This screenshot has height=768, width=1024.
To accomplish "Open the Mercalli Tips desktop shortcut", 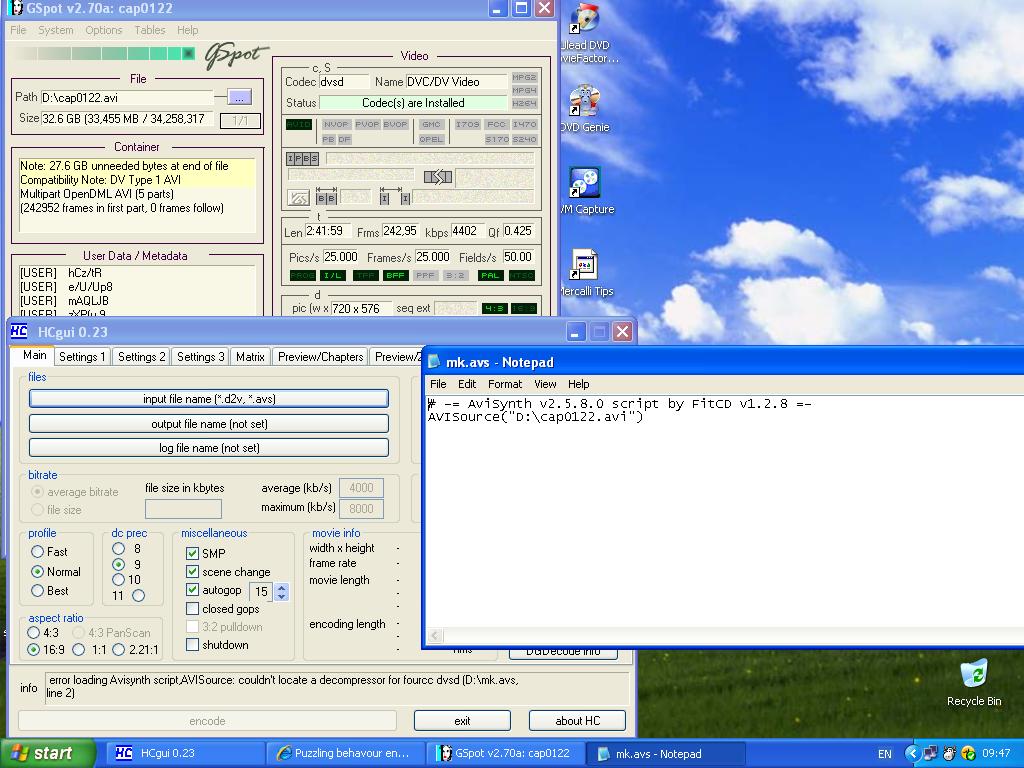I will (x=585, y=272).
